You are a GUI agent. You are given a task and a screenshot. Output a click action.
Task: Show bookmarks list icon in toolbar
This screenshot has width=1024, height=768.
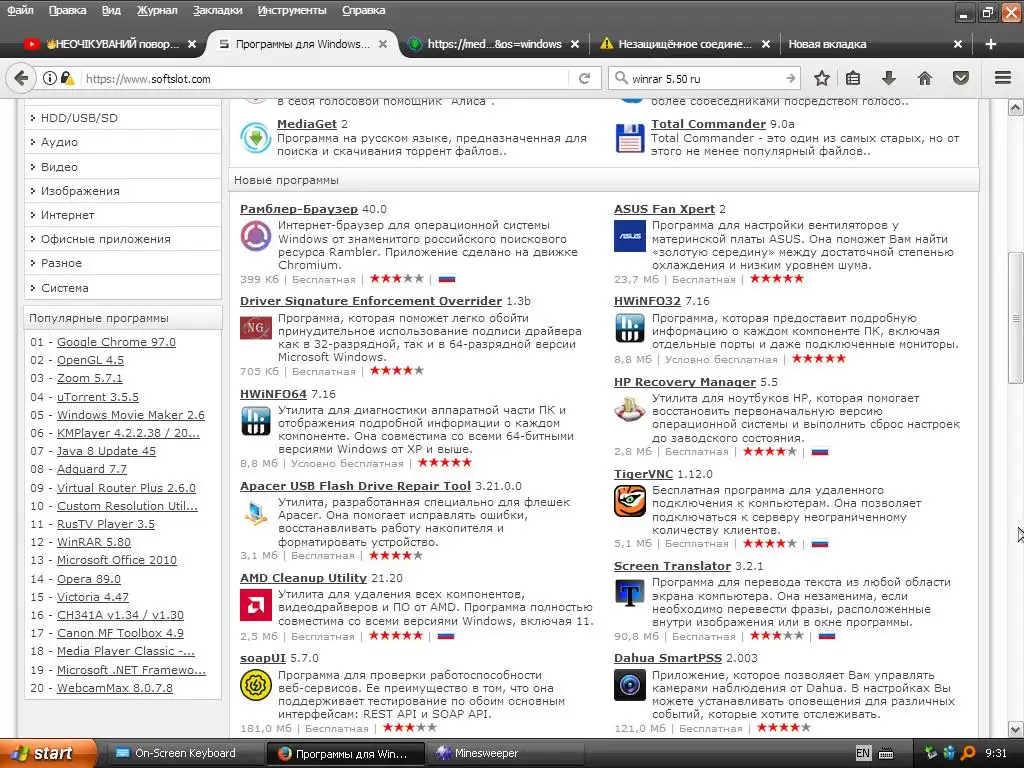click(853, 78)
